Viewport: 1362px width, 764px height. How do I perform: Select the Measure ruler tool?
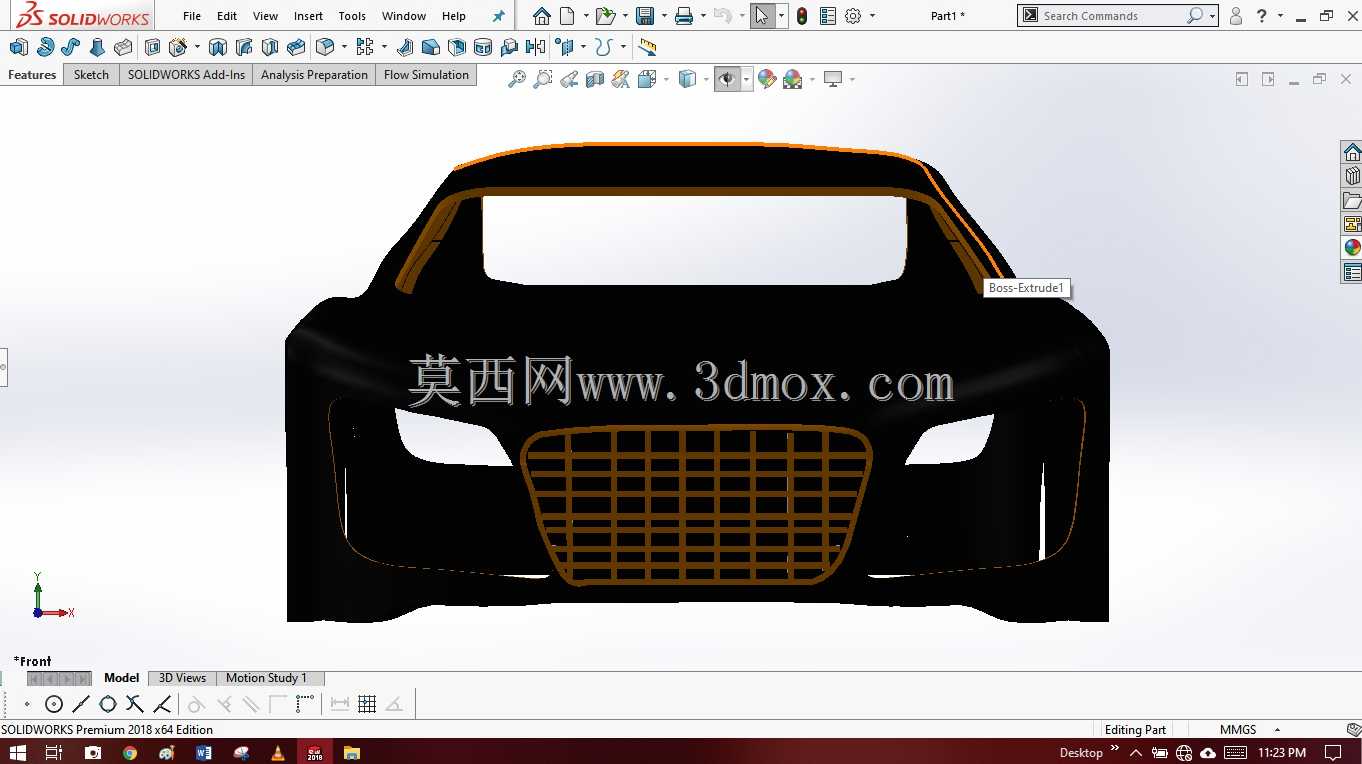coord(647,47)
